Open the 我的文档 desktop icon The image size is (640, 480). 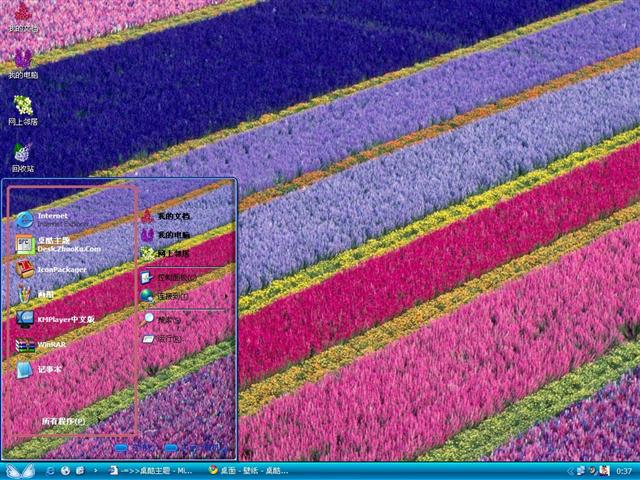point(23,17)
